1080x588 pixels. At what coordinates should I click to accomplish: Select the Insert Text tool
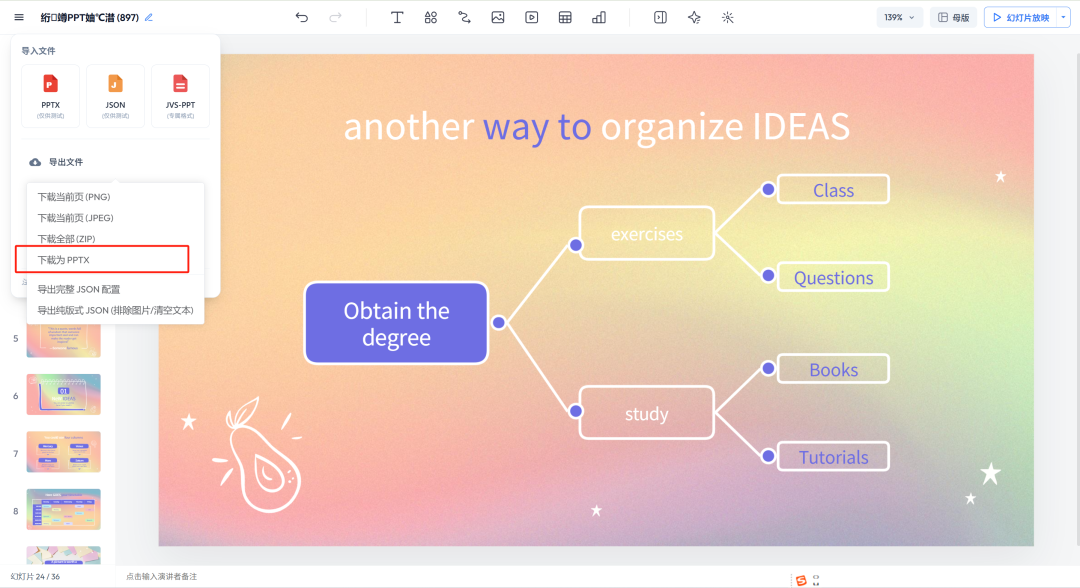point(397,17)
